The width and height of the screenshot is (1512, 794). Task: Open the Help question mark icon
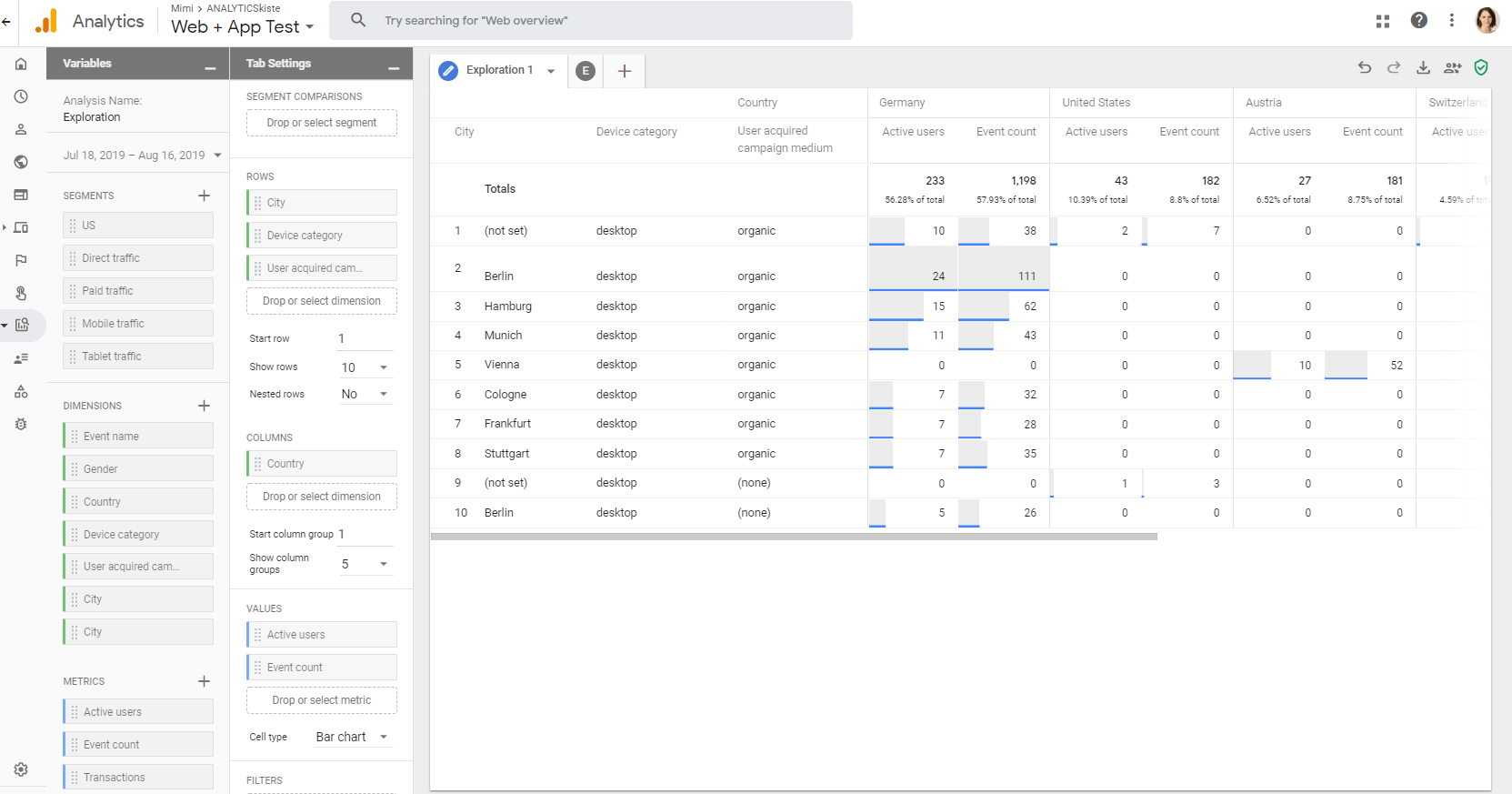coord(1418,20)
